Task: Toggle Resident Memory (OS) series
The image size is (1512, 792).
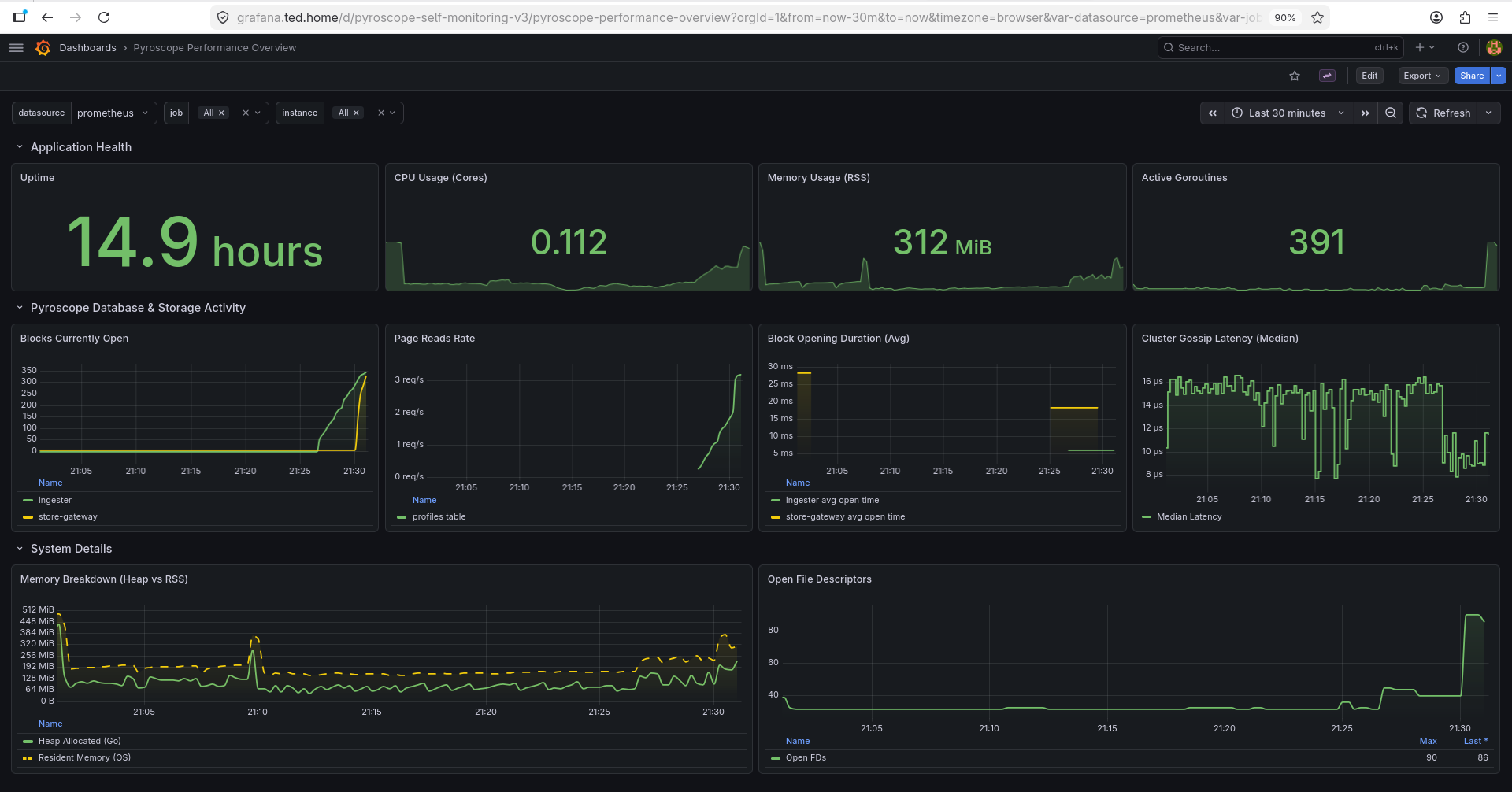Action: pos(84,758)
